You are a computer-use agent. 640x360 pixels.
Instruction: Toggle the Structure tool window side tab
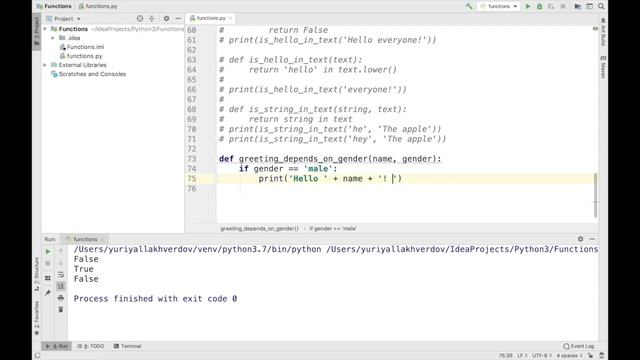click(37, 274)
